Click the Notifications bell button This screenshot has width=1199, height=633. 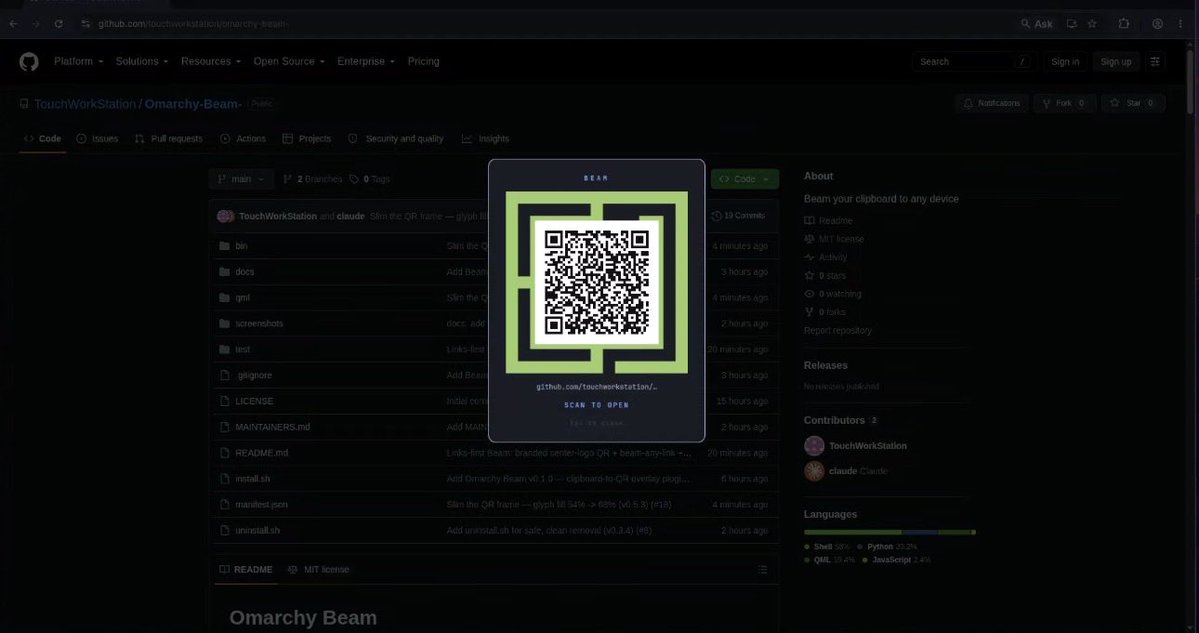click(x=991, y=103)
